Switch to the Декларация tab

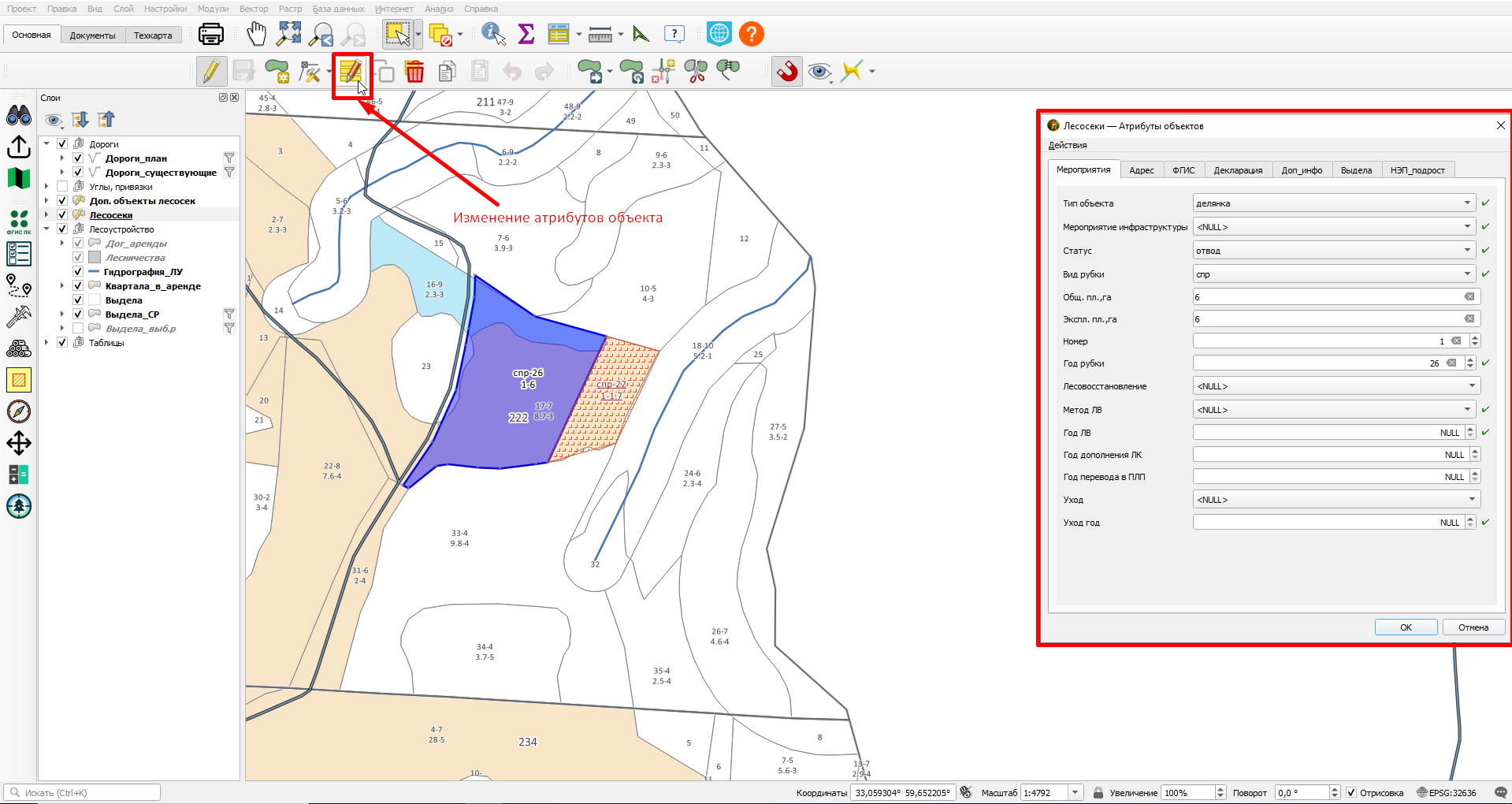coord(1238,170)
